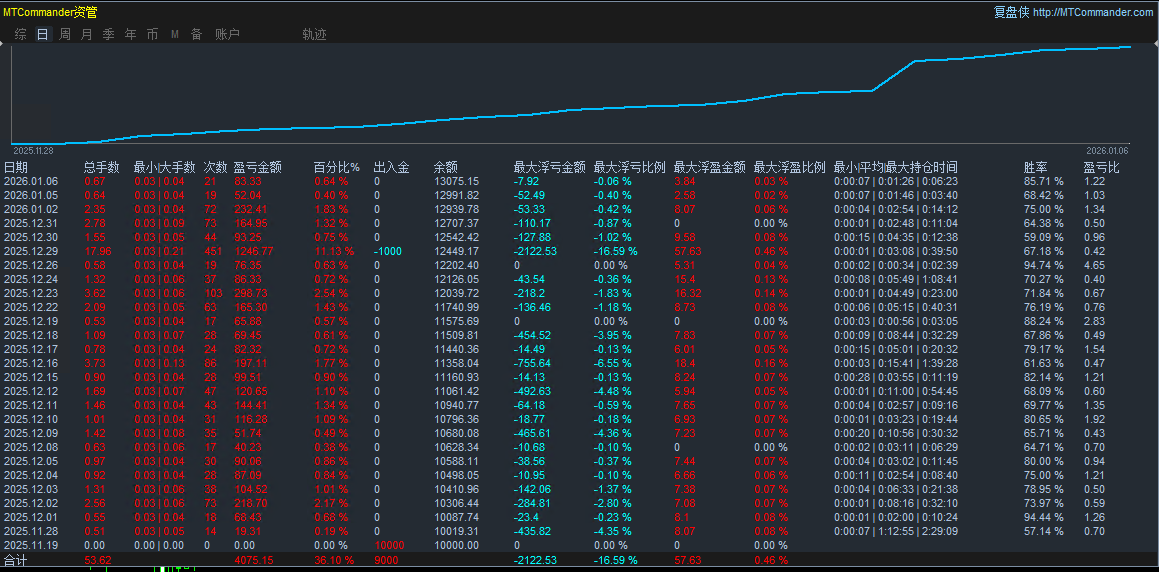Image resolution: width=1159 pixels, height=572 pixels.
Task: Select the 2025.12.29 row date
Action: click(29, 251)
